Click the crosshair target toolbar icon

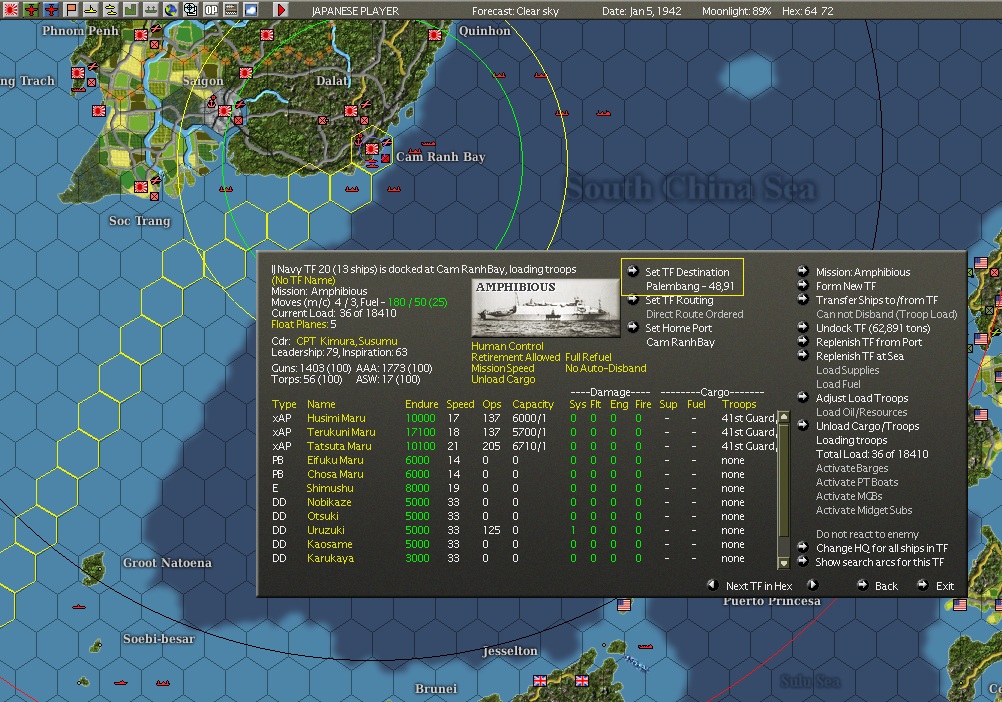tap(190, 10)
